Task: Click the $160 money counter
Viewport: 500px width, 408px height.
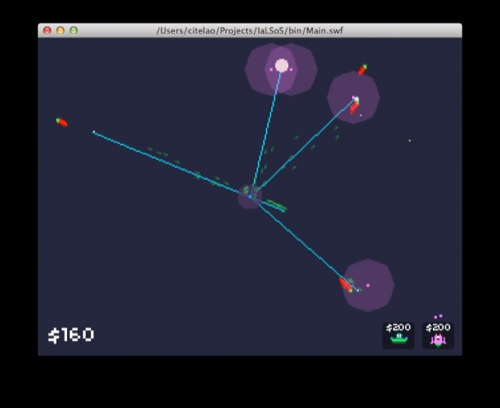Action: coord(71,335)
